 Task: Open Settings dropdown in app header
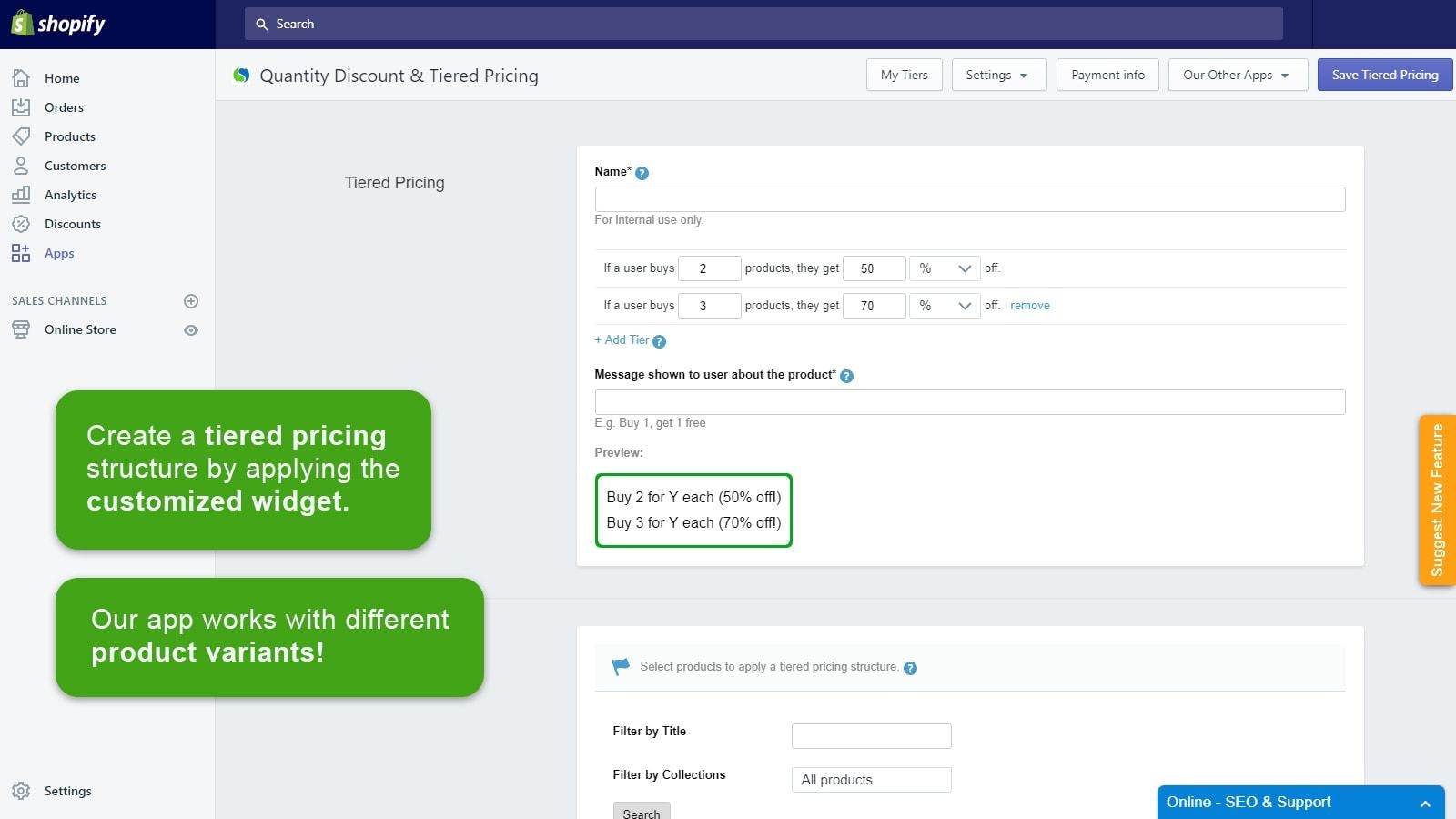click(x=998, y=75)
